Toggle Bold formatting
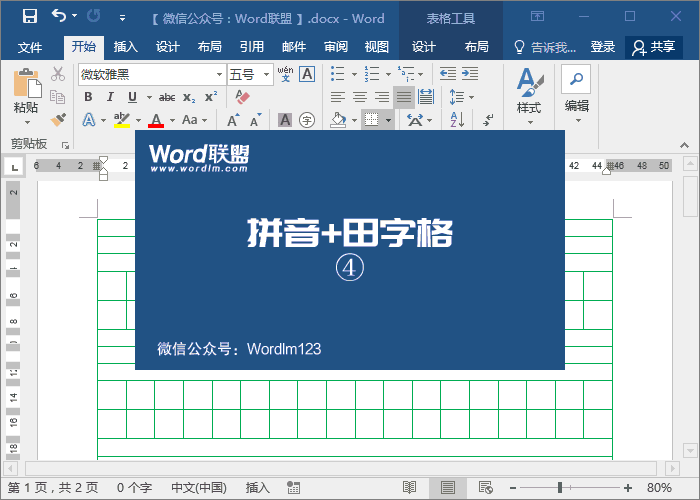Image resolution: width=700 pixels, height=500 pixels. click(88, 97)
